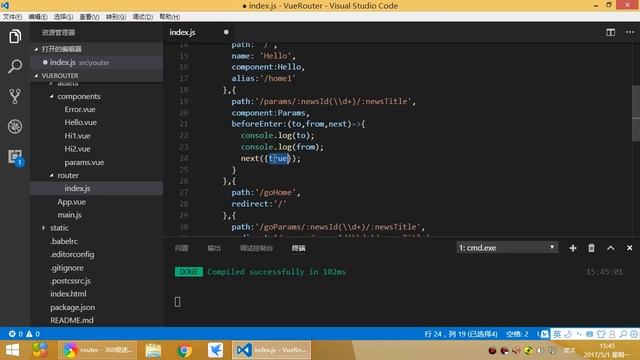
Task: Open .editorconfig file
Action: (x=72, y=254)
